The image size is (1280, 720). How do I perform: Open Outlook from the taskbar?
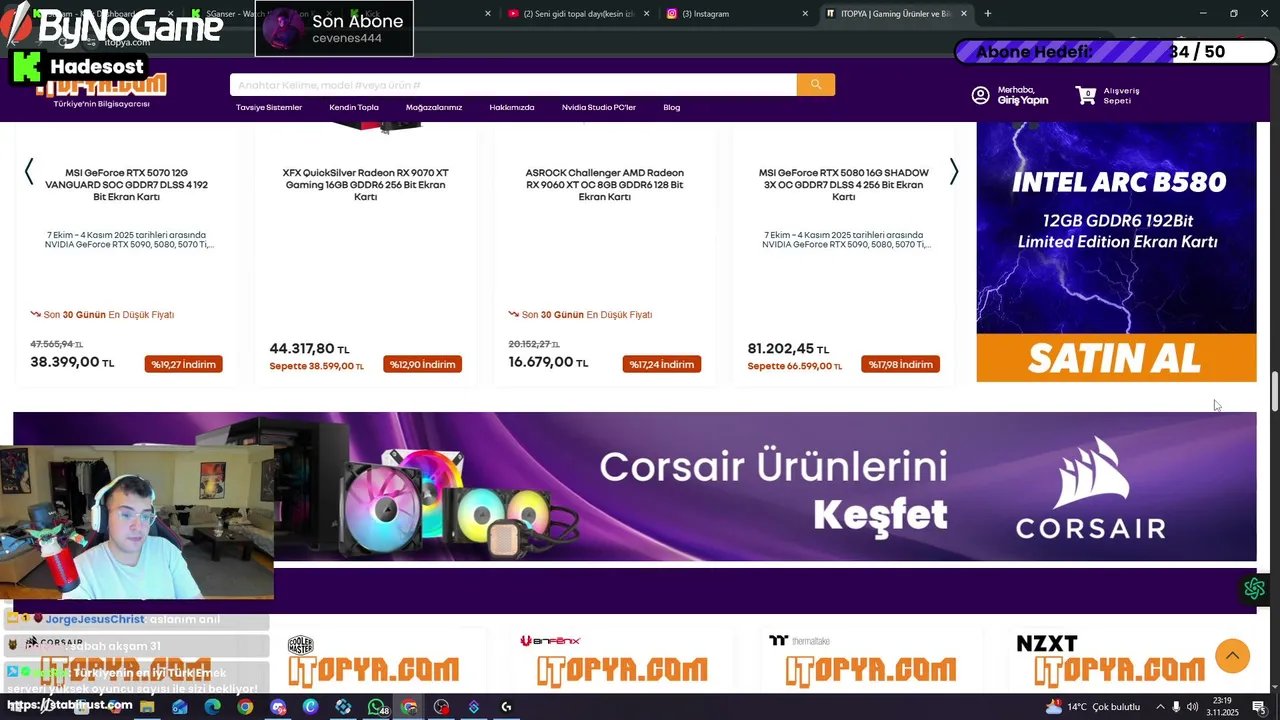pyautogui.click(x=180, y=707)
